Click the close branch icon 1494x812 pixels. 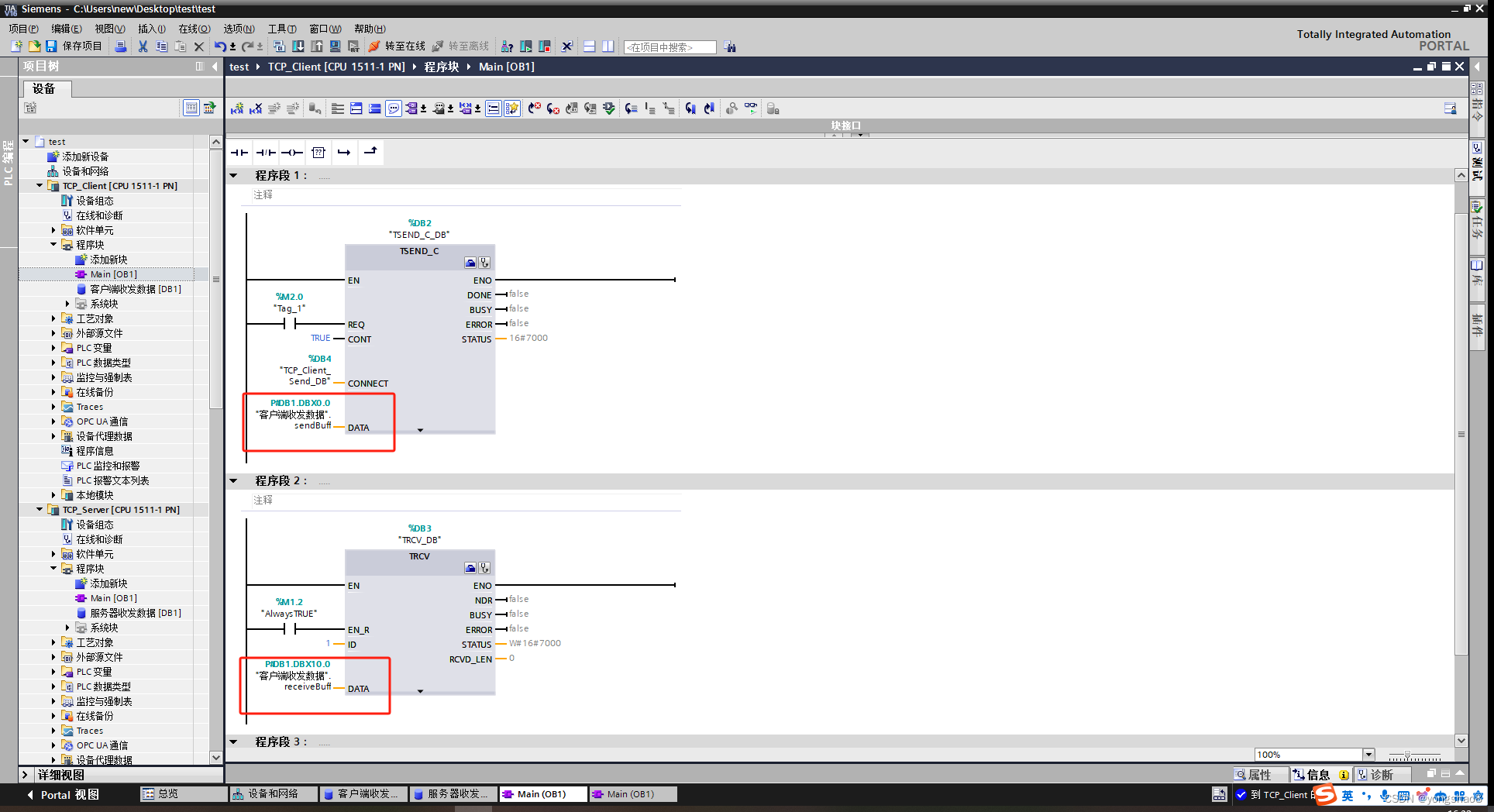[x=370, y=153]
